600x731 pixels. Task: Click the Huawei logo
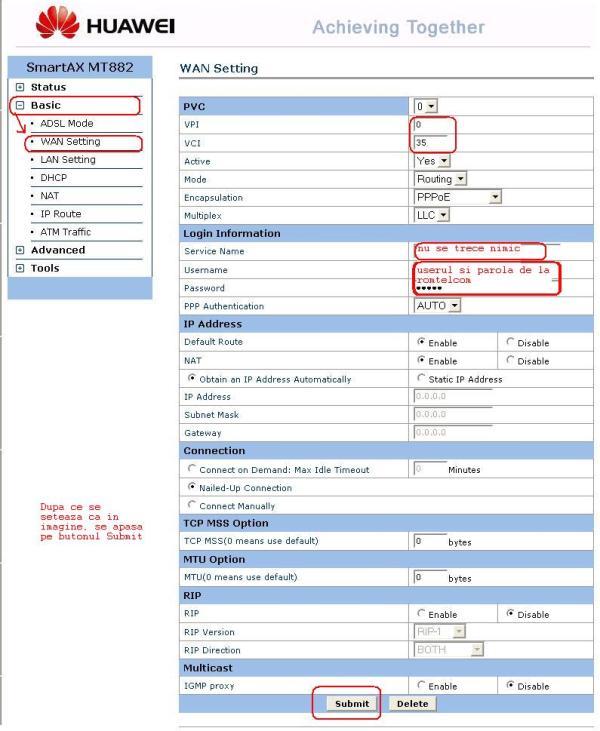coord(105,22)
